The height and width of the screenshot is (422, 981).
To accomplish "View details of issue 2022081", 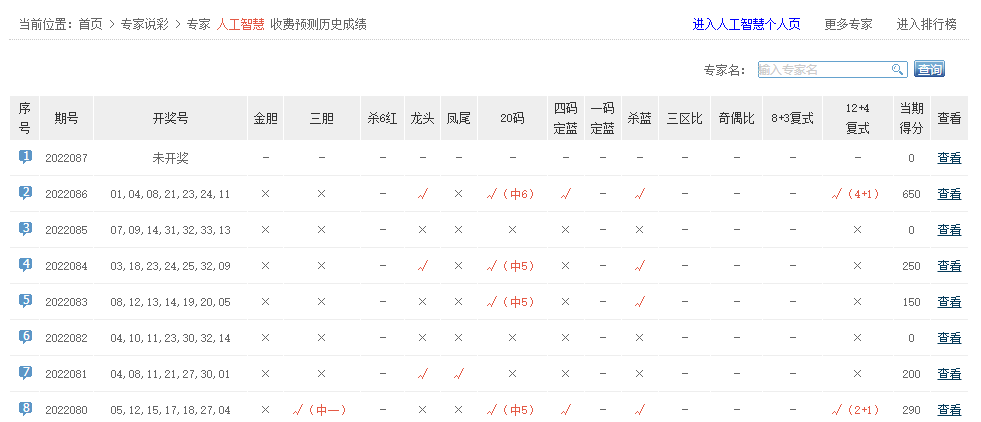I will pos(949,374).
